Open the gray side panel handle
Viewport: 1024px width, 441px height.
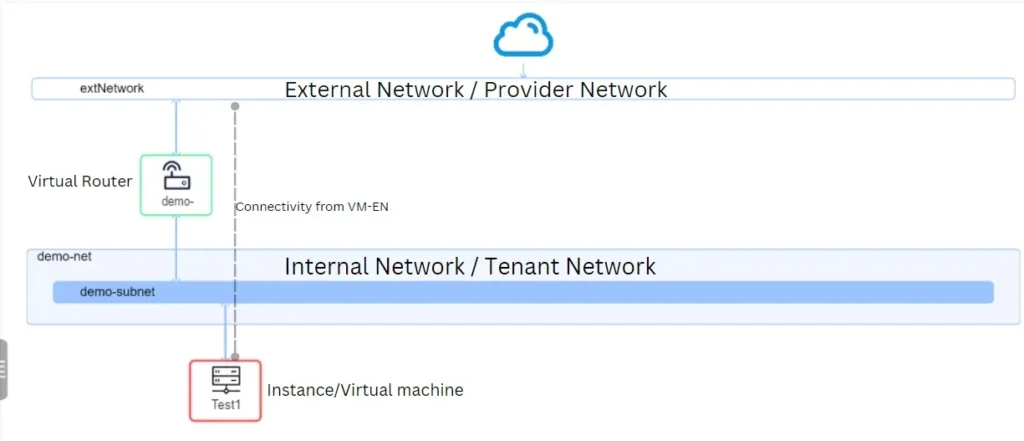(3, 369)
